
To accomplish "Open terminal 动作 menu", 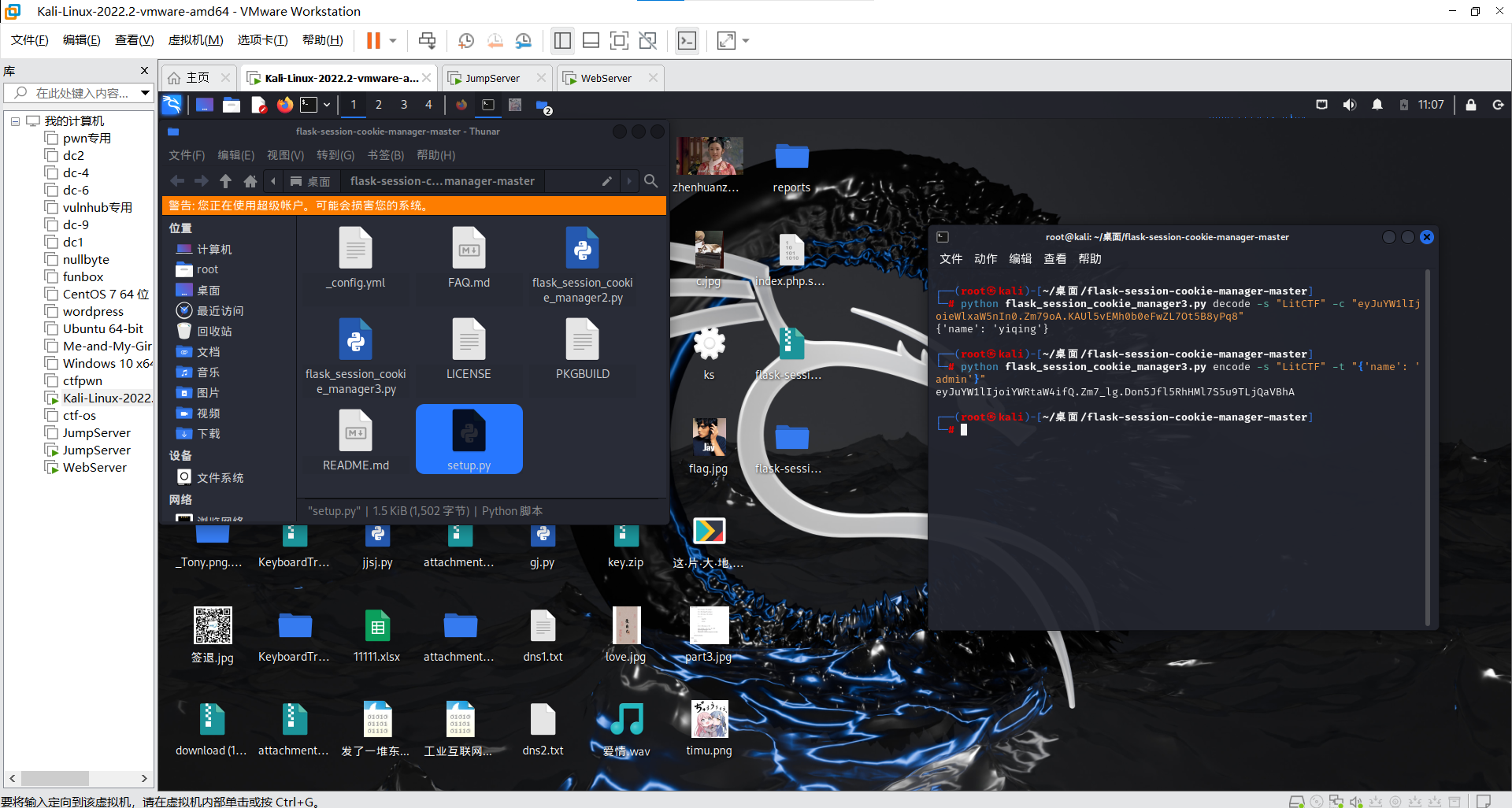I will tap(985, 259).
